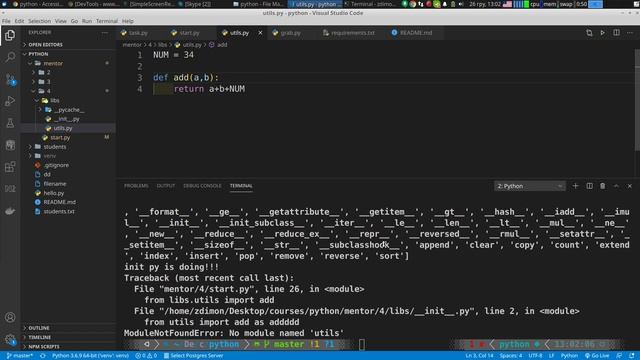Maximize the panel with chevron up

616,186
